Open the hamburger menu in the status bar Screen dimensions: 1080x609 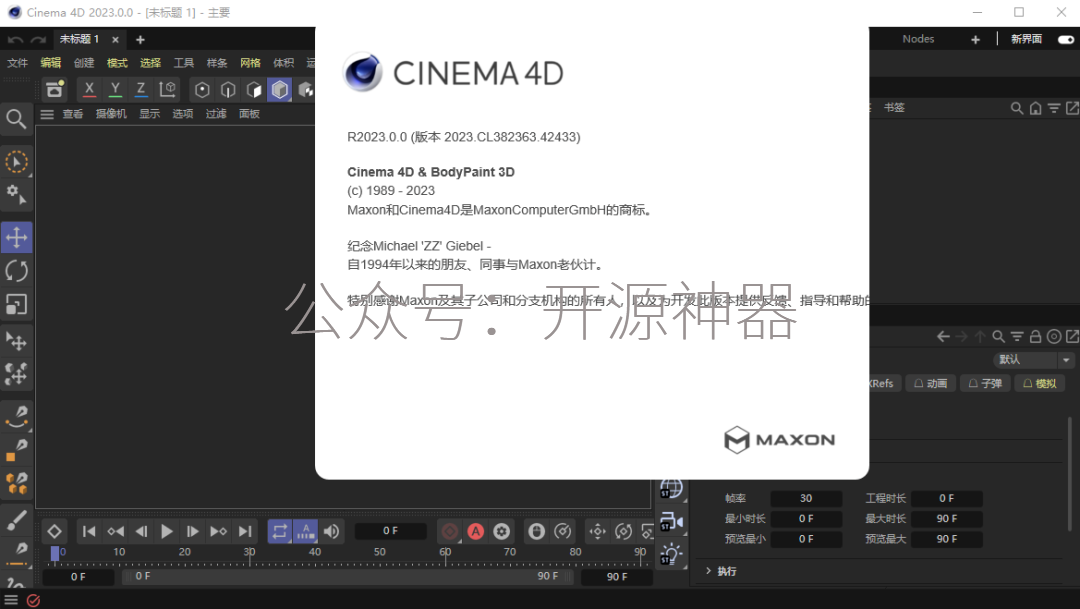pos(11,600)
